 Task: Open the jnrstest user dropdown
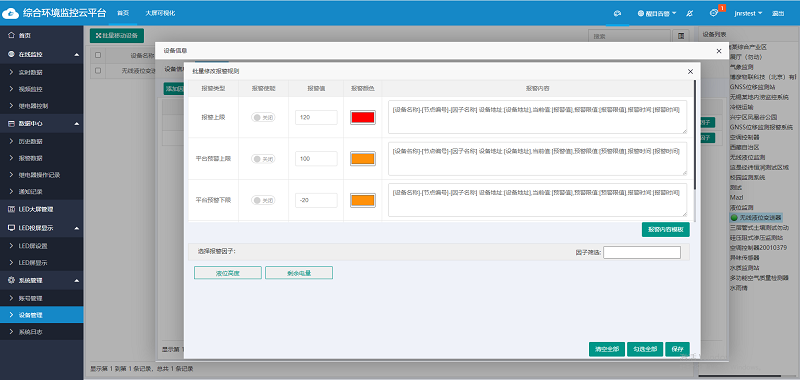pos(748,13)
